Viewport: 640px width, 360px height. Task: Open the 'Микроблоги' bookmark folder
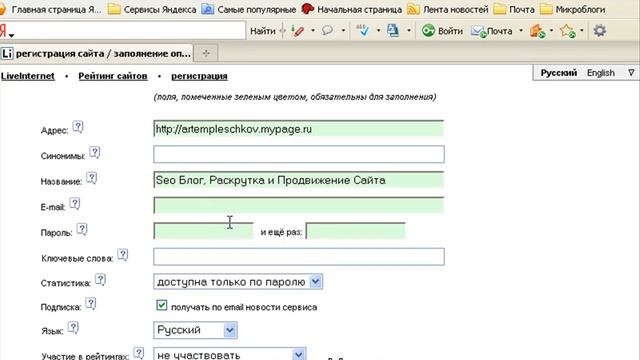[x=573, y=9]
